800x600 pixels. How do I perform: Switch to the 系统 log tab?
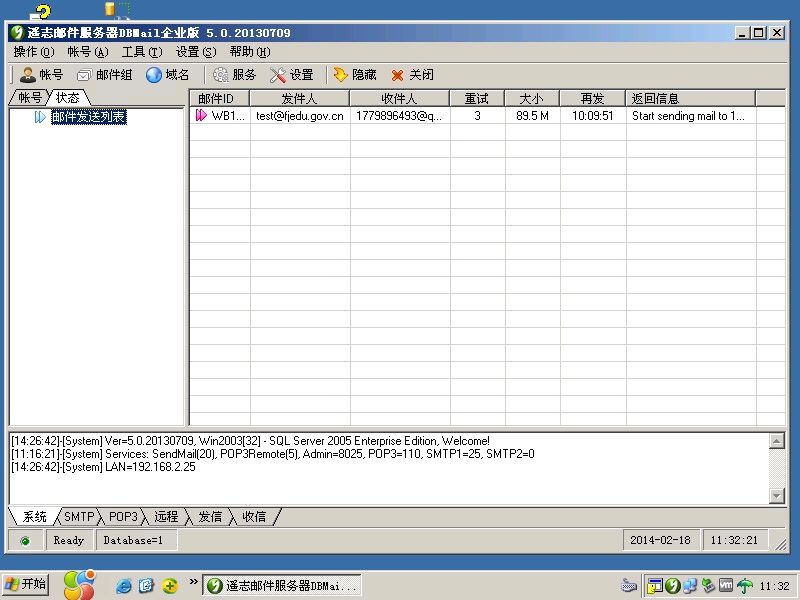[35, 517]
